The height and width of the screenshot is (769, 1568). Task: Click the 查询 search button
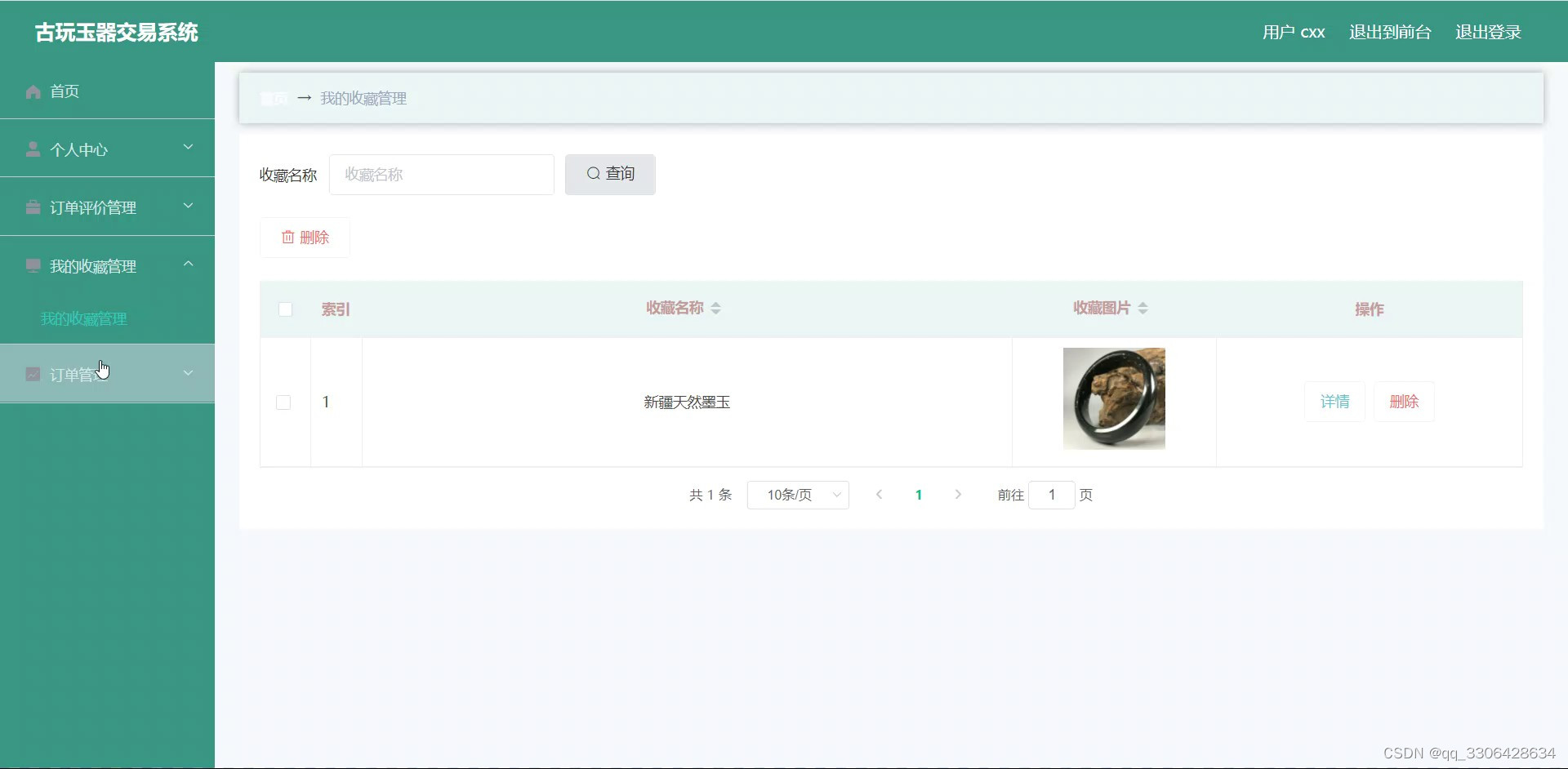tap(609, 174)
